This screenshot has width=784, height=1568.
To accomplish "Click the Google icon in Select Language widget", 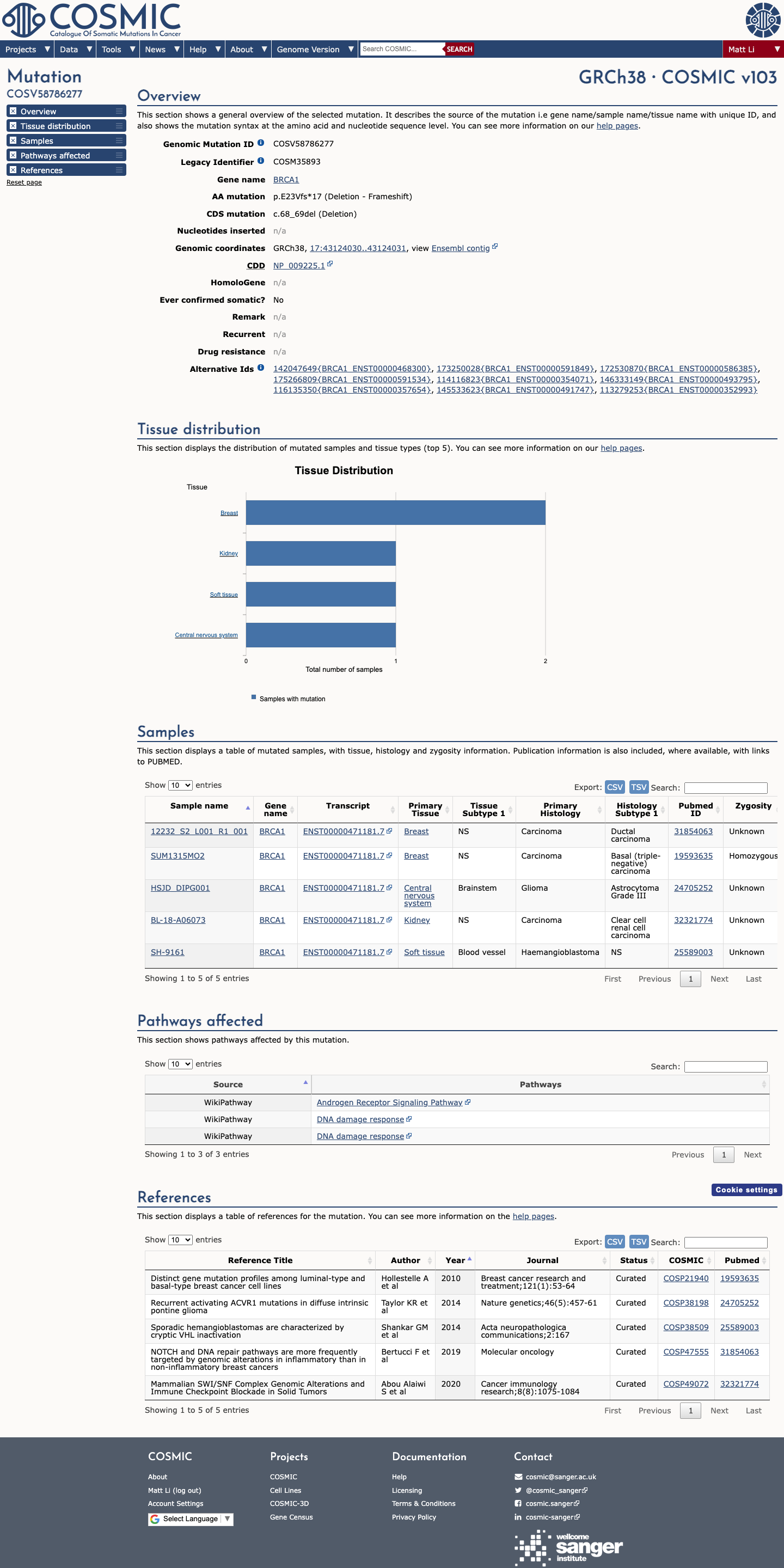I will pos(155,1520).
